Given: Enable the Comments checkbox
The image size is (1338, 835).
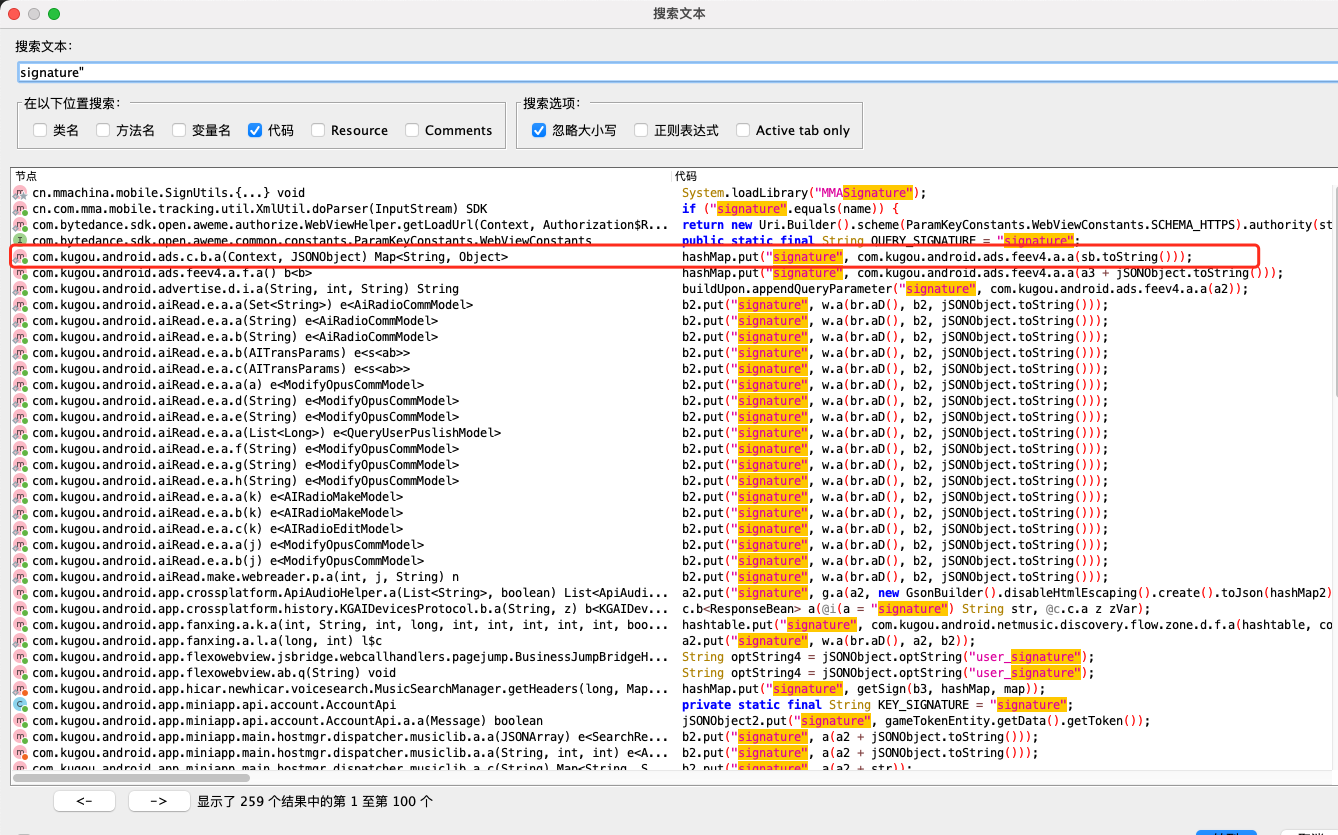Looking at the screenshot, I should click(412, 130).
